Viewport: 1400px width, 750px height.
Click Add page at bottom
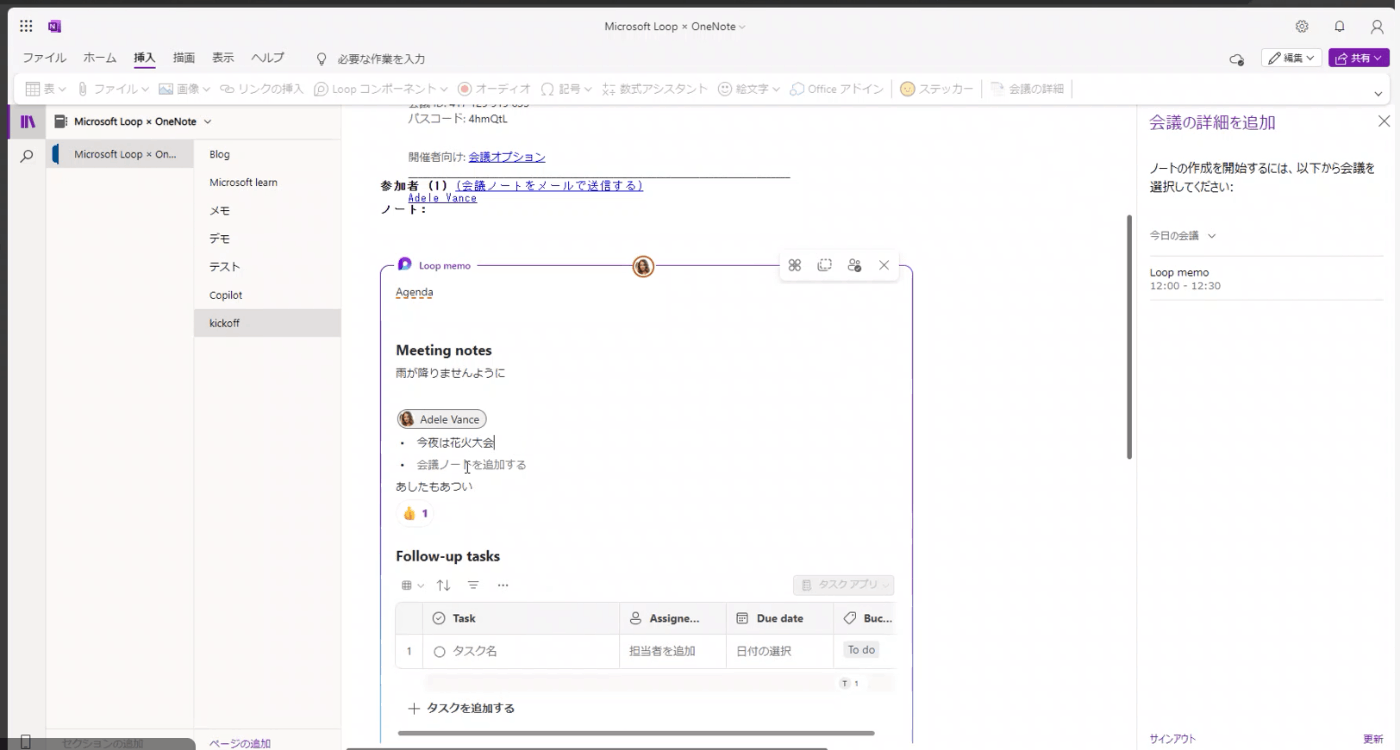240,743
